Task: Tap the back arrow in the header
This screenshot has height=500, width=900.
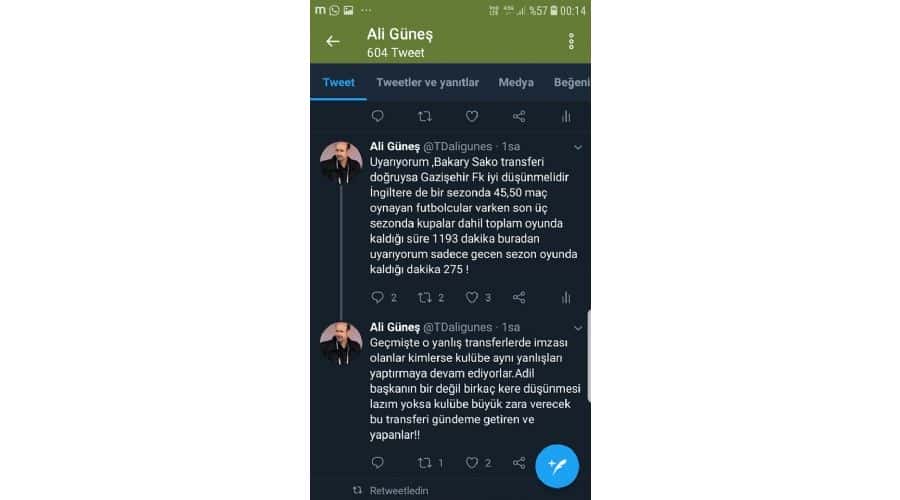Action: (x=333, y=41)
